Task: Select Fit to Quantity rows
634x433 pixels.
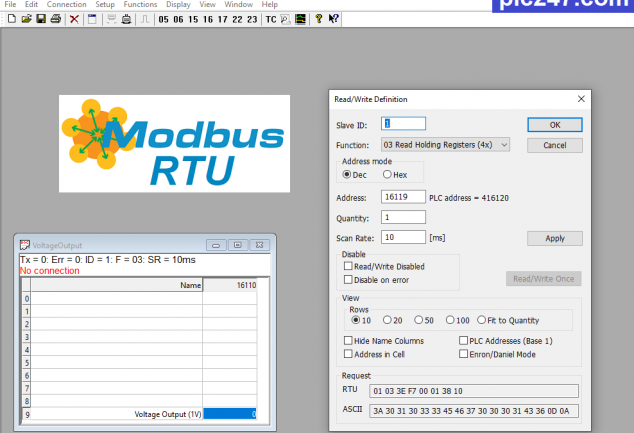Action: [482, 320]
